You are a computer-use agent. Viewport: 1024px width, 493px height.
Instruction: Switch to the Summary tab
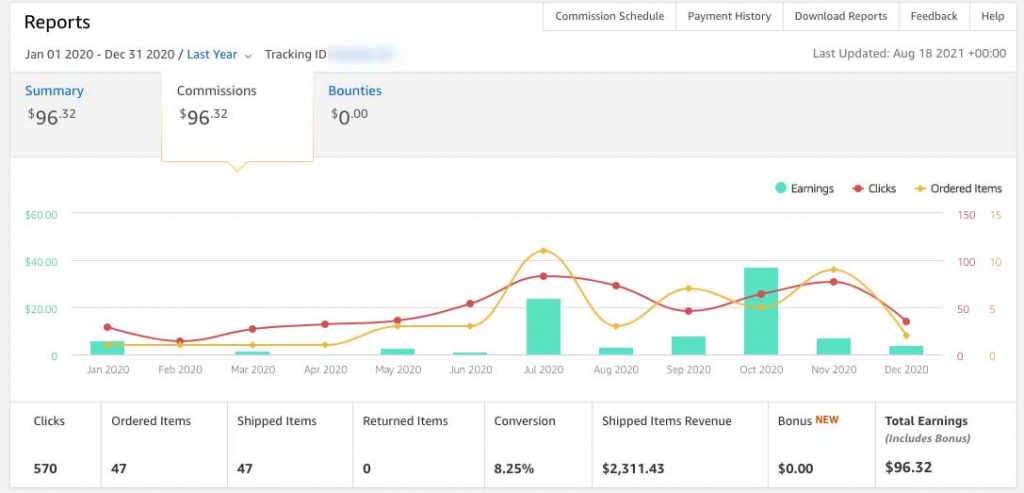[x=54, y=91]
